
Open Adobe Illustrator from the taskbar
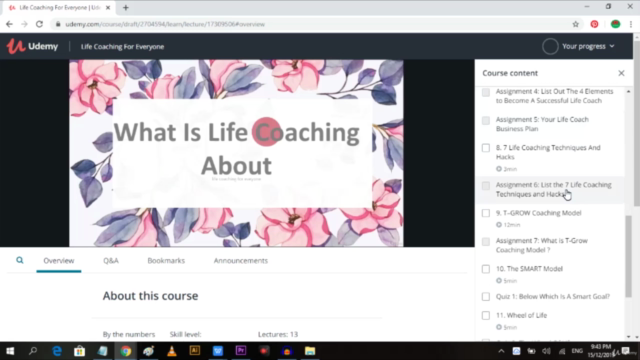point(195,351)
